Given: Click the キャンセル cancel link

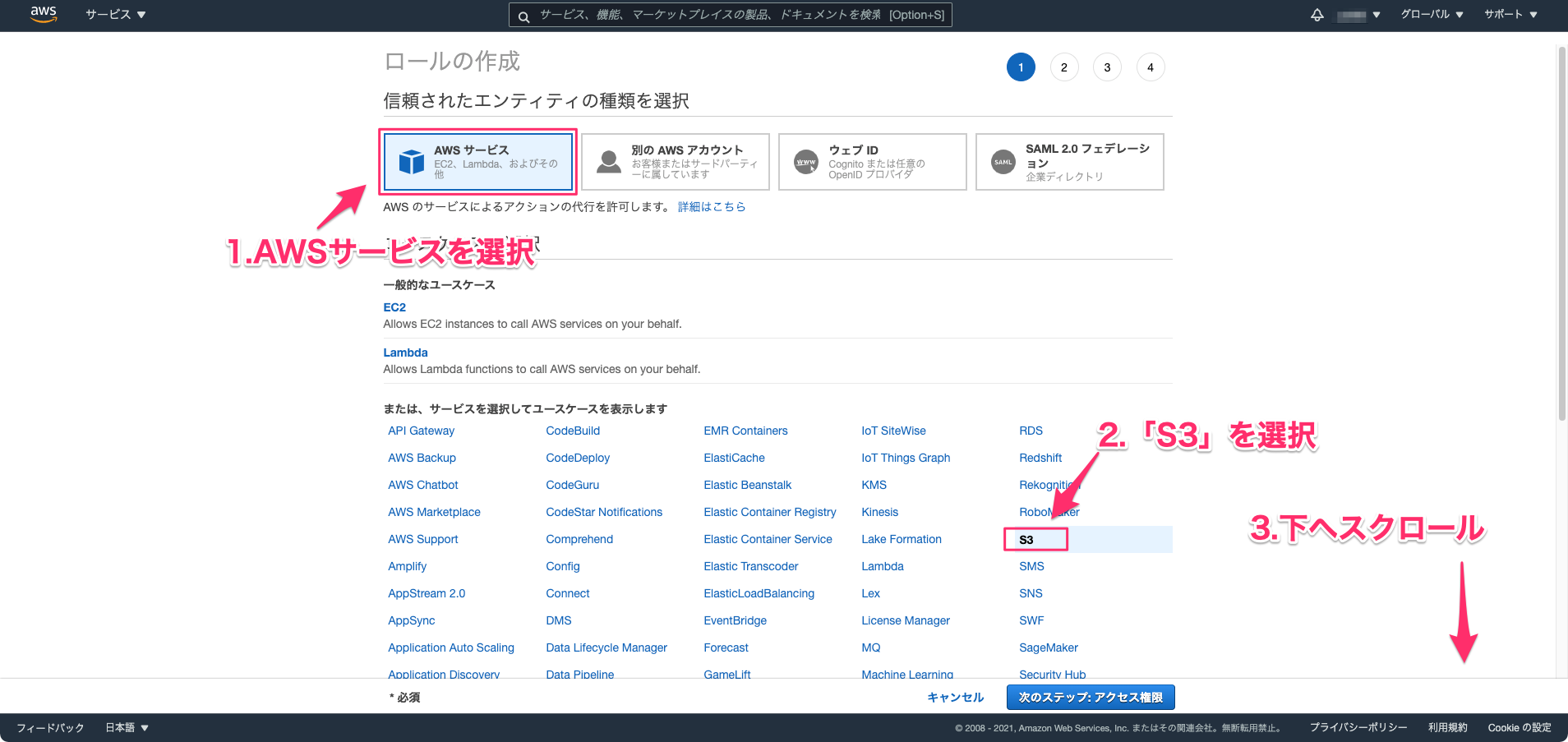Looking at the screenshot, I should tap(955, 698).
